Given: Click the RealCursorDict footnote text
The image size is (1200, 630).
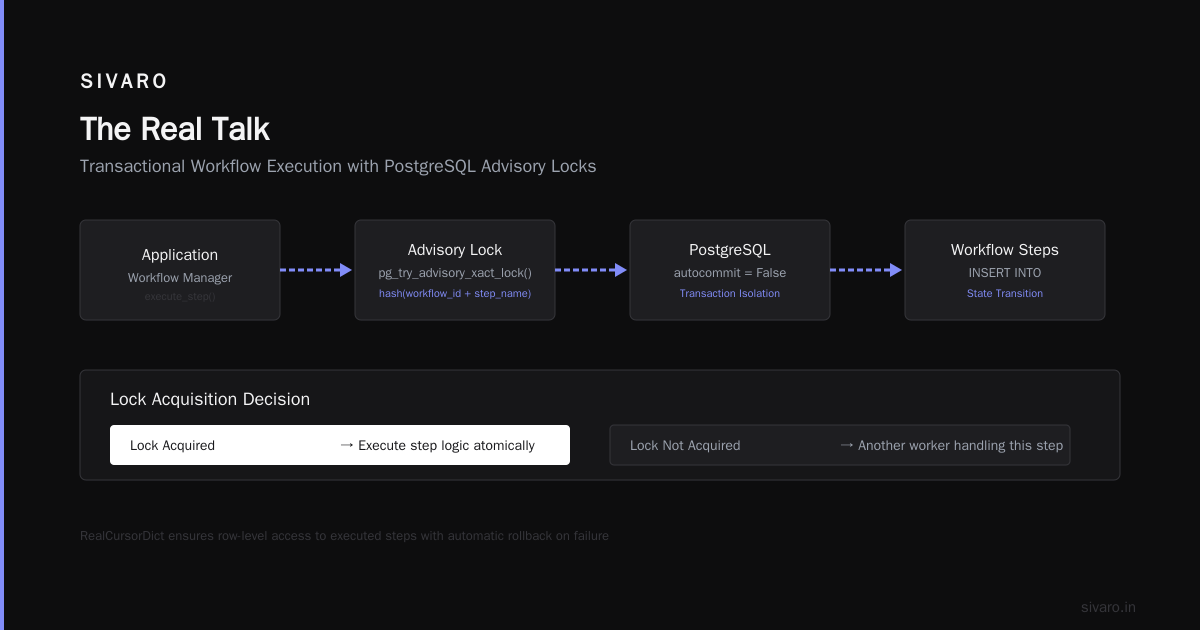Looking at the screenshot, I should tap(344, 536).
